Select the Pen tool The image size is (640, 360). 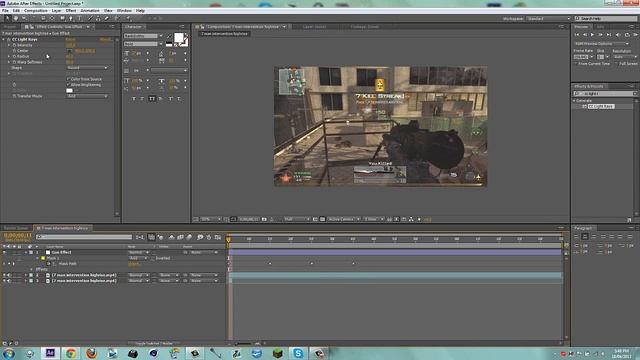pos(71,18)
